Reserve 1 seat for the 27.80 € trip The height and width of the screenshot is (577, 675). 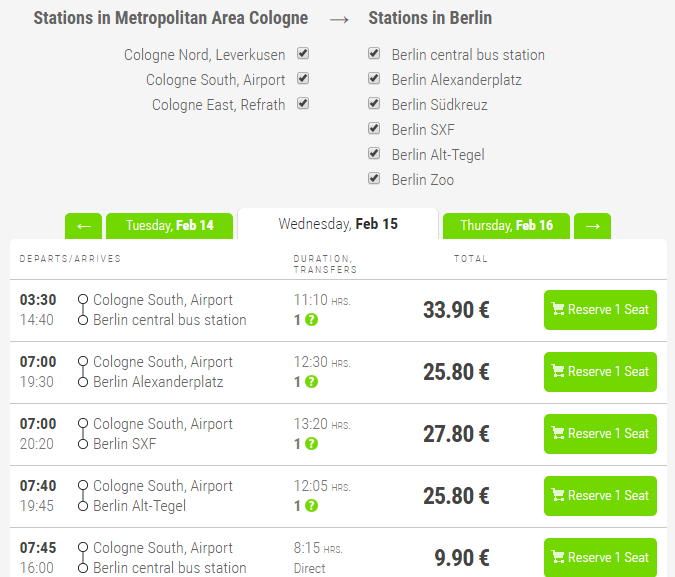pos(600,434)
